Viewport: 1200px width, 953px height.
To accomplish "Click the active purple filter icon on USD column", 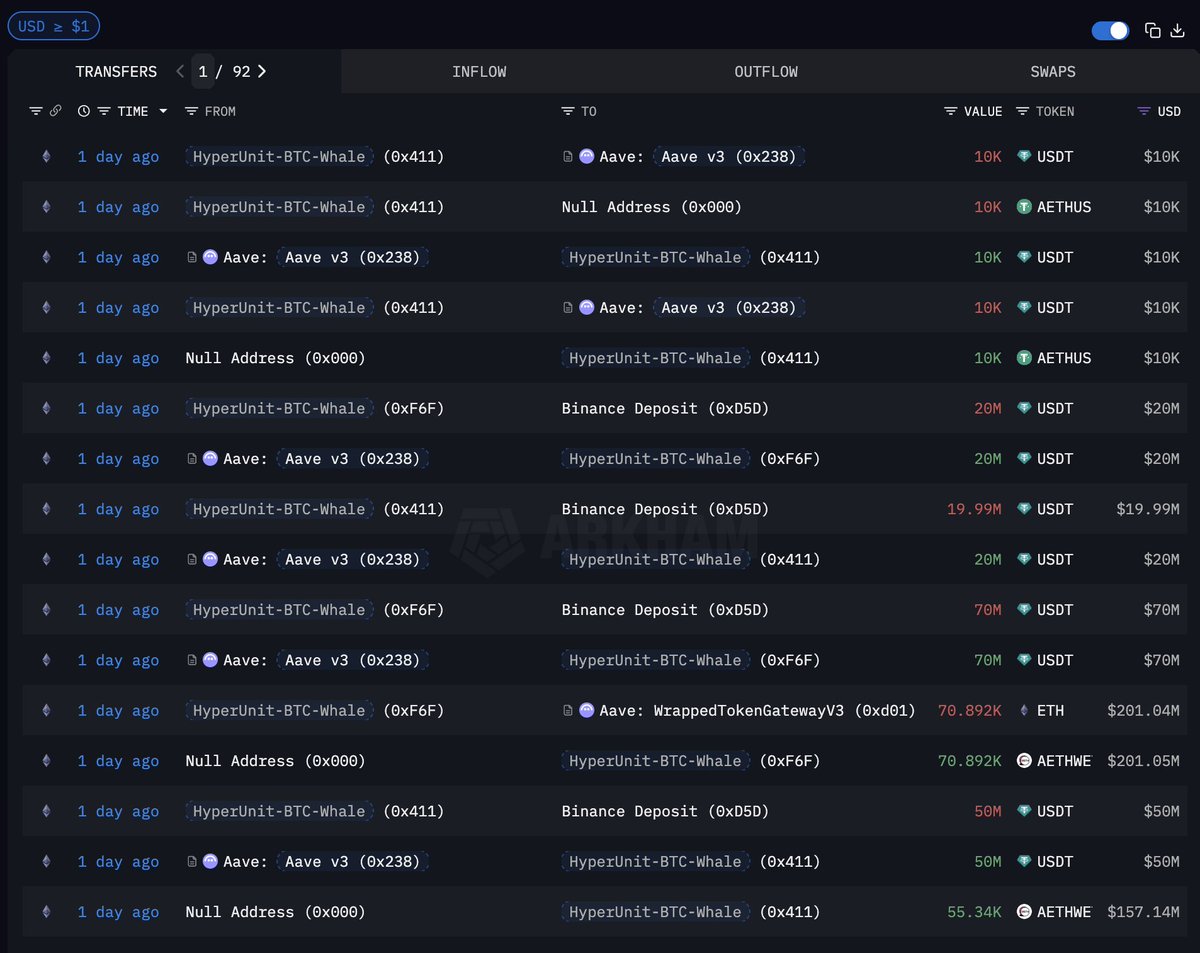I will pyautogui.click(x=1142, y=111).
